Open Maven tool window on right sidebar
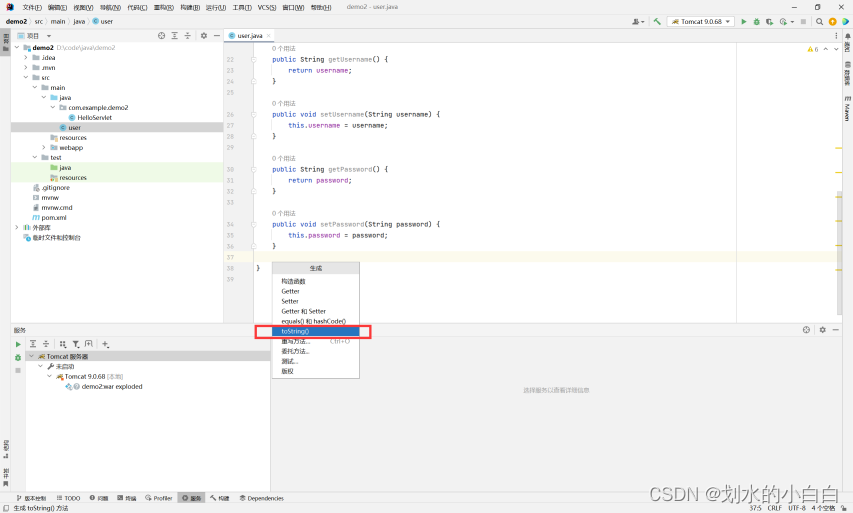Screen dimensions: 853x513 click(x=848, y=108)
